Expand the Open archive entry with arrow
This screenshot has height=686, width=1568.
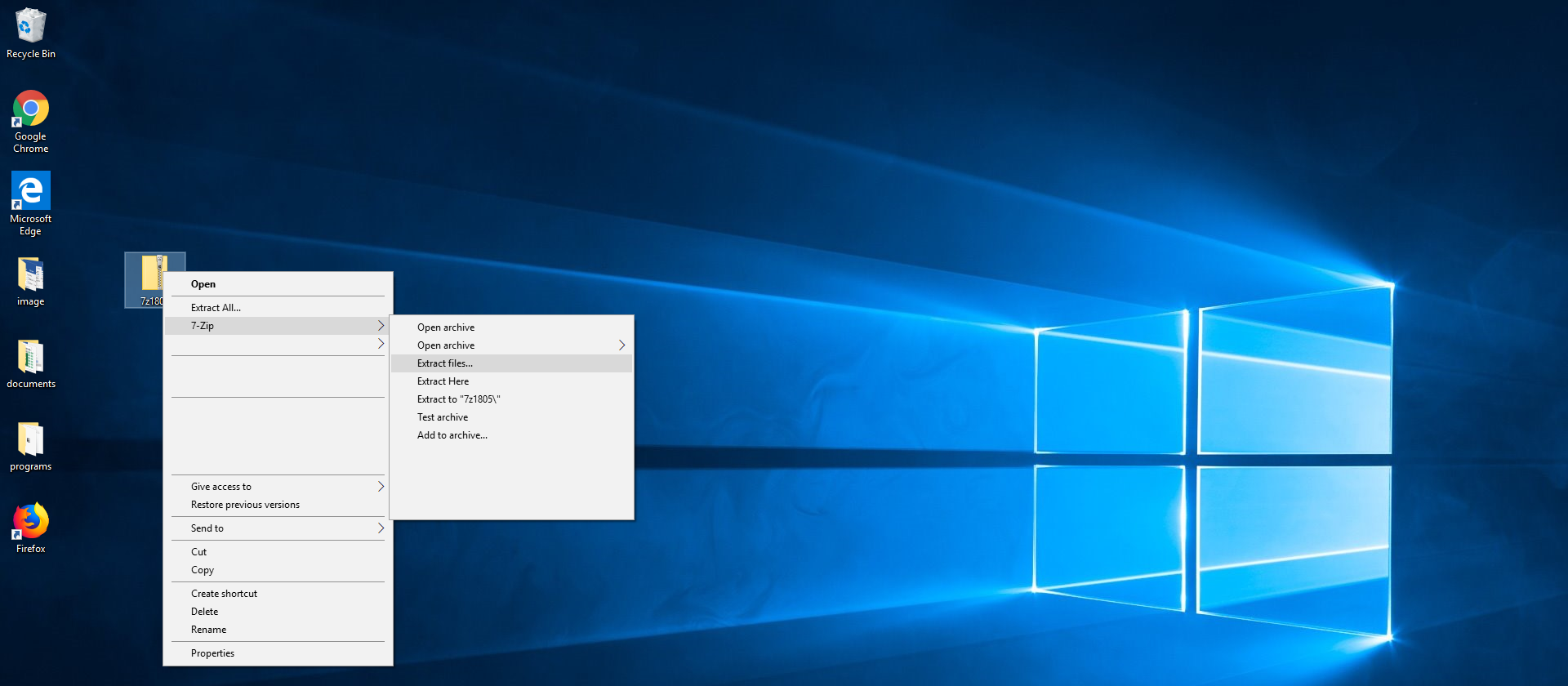tap(512, 345)
